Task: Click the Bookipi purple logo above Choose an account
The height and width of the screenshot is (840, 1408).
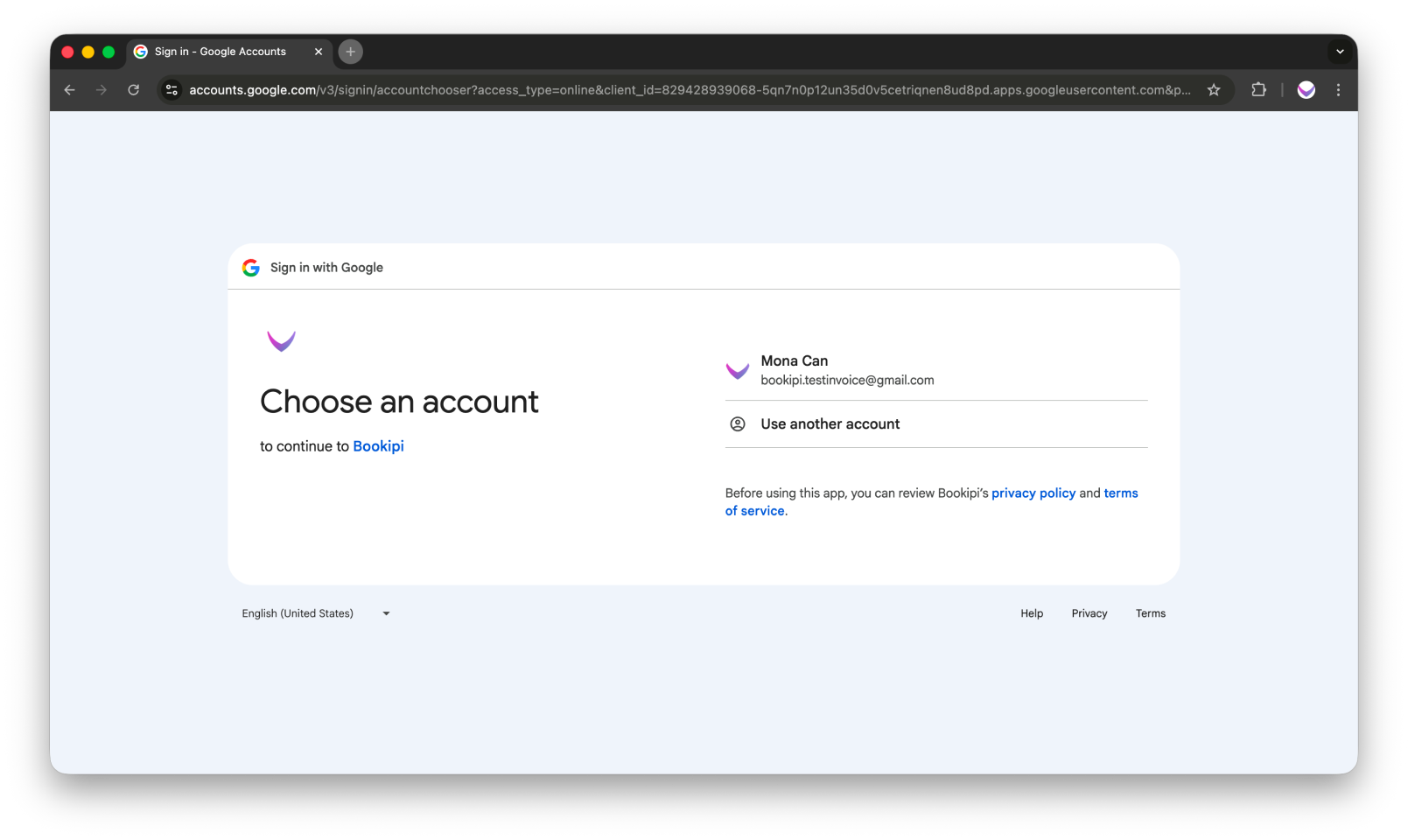Action: [x=281, y=340]
